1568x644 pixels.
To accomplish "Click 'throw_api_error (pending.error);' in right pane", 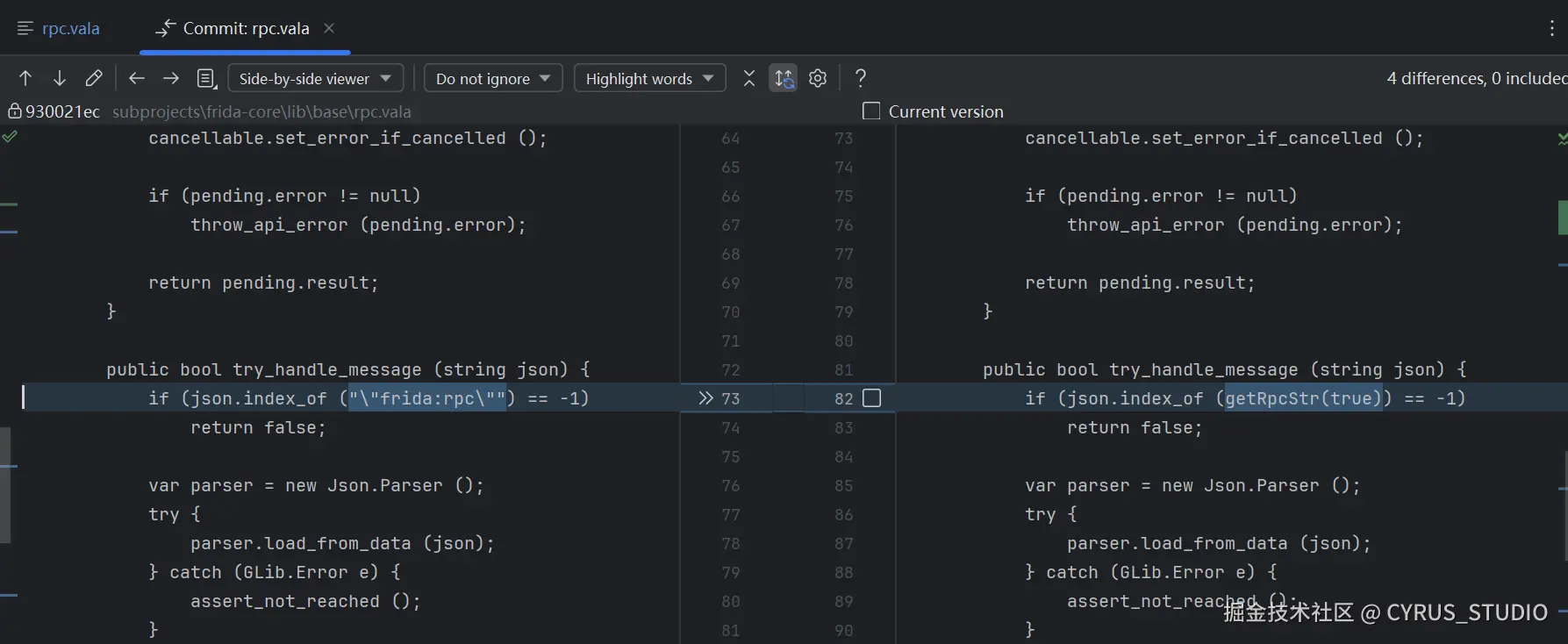I will 1235,225.
